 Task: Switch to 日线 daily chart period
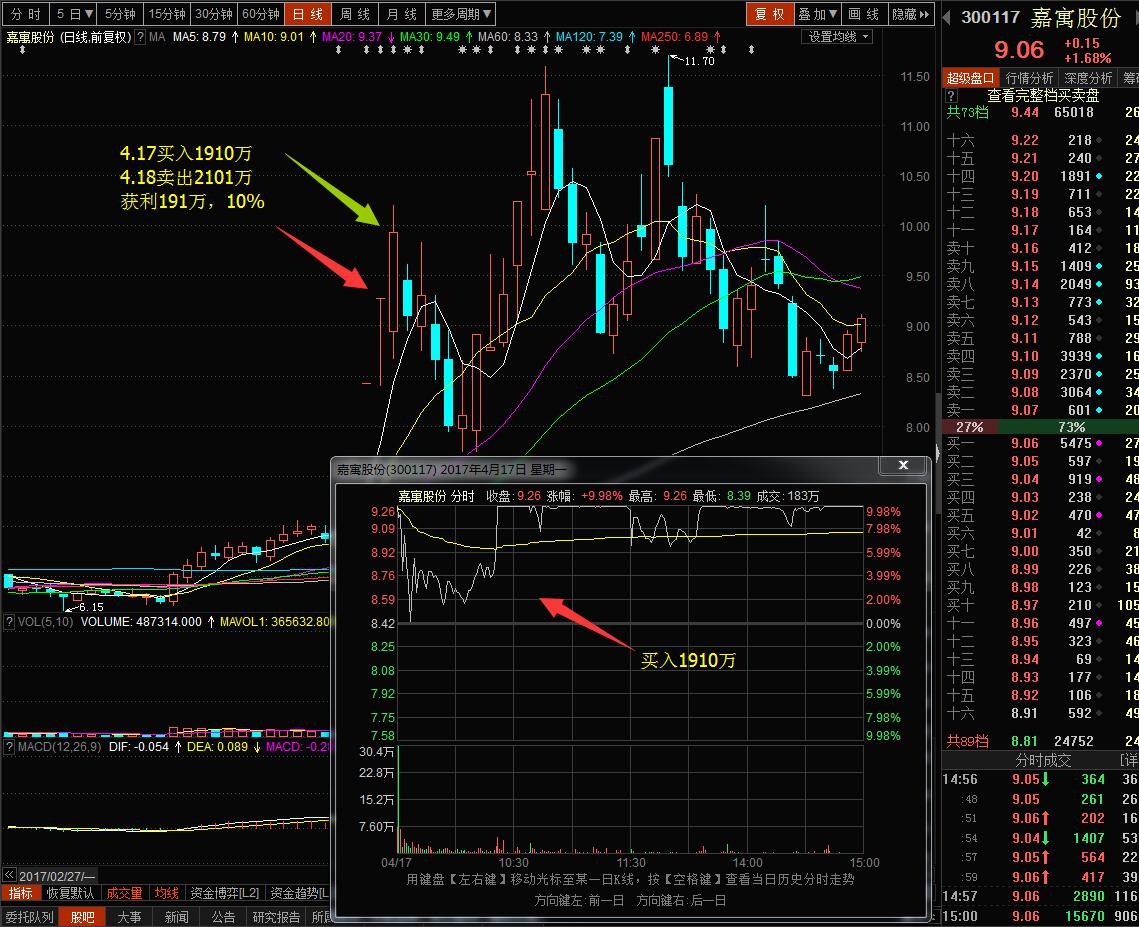[307, 14]
